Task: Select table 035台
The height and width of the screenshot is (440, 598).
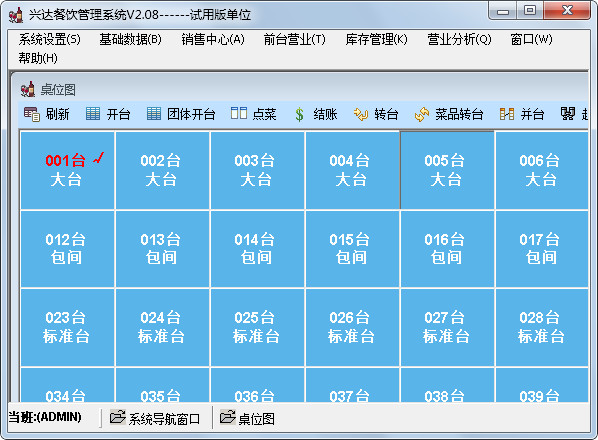Action: click(x=162, y=385)
